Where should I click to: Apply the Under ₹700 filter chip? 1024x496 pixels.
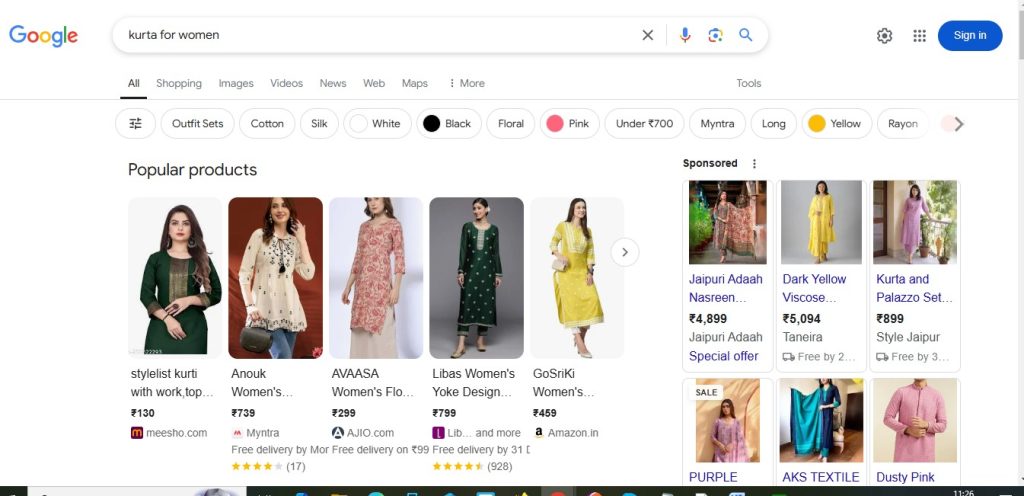644,123
